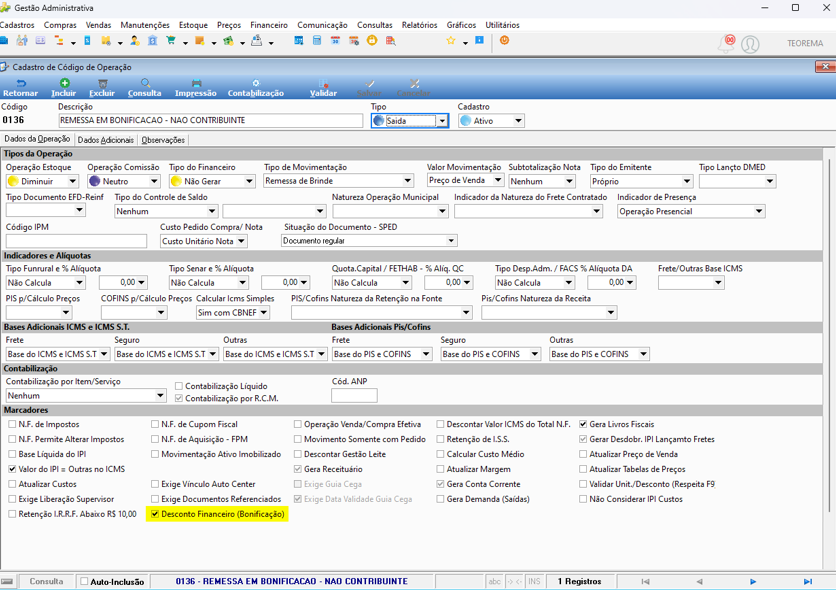Screen dimensions: 836x590
Task: Open the Tipo de Movimentação dropdown
Action: (x=407, y=181)
